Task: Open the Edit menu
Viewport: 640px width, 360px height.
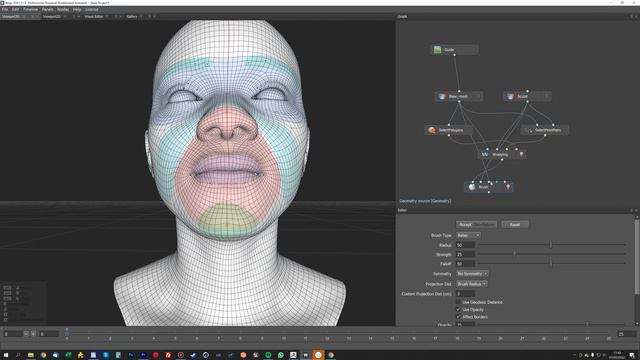Action: tap(15, 9)
